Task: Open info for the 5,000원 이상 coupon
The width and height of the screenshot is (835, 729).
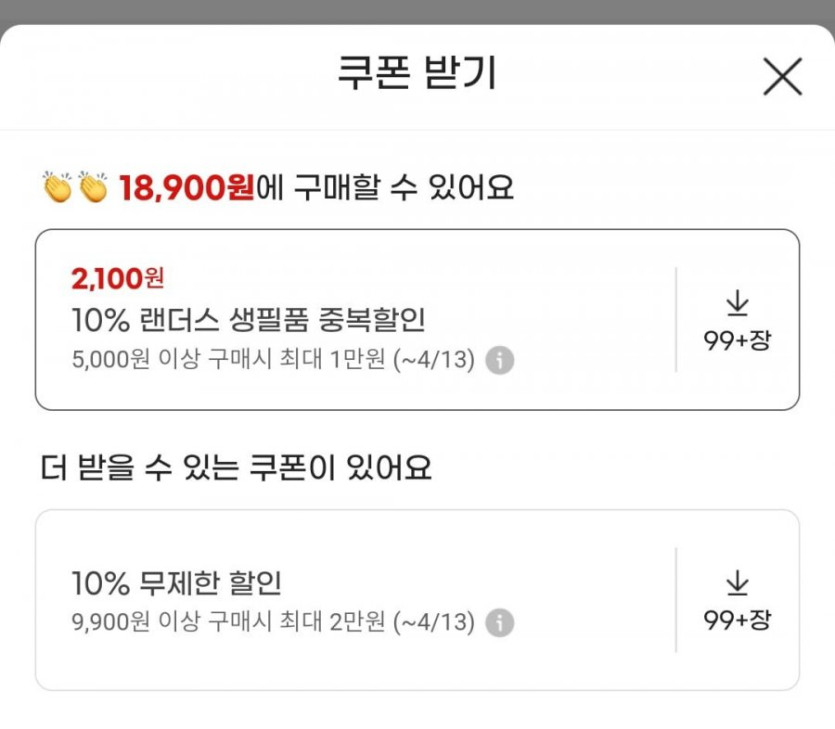Action: pos(500,360)
